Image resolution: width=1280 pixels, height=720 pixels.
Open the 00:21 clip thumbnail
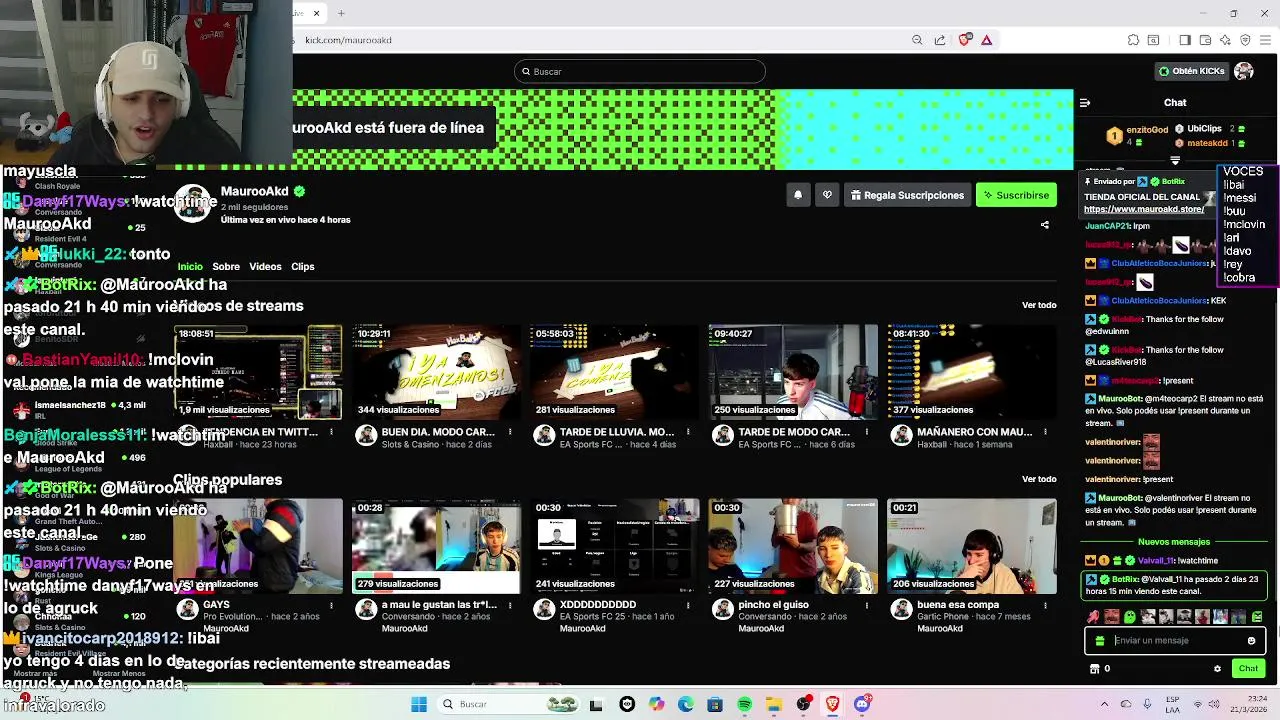pyautogui.click(x=971, y=546)
